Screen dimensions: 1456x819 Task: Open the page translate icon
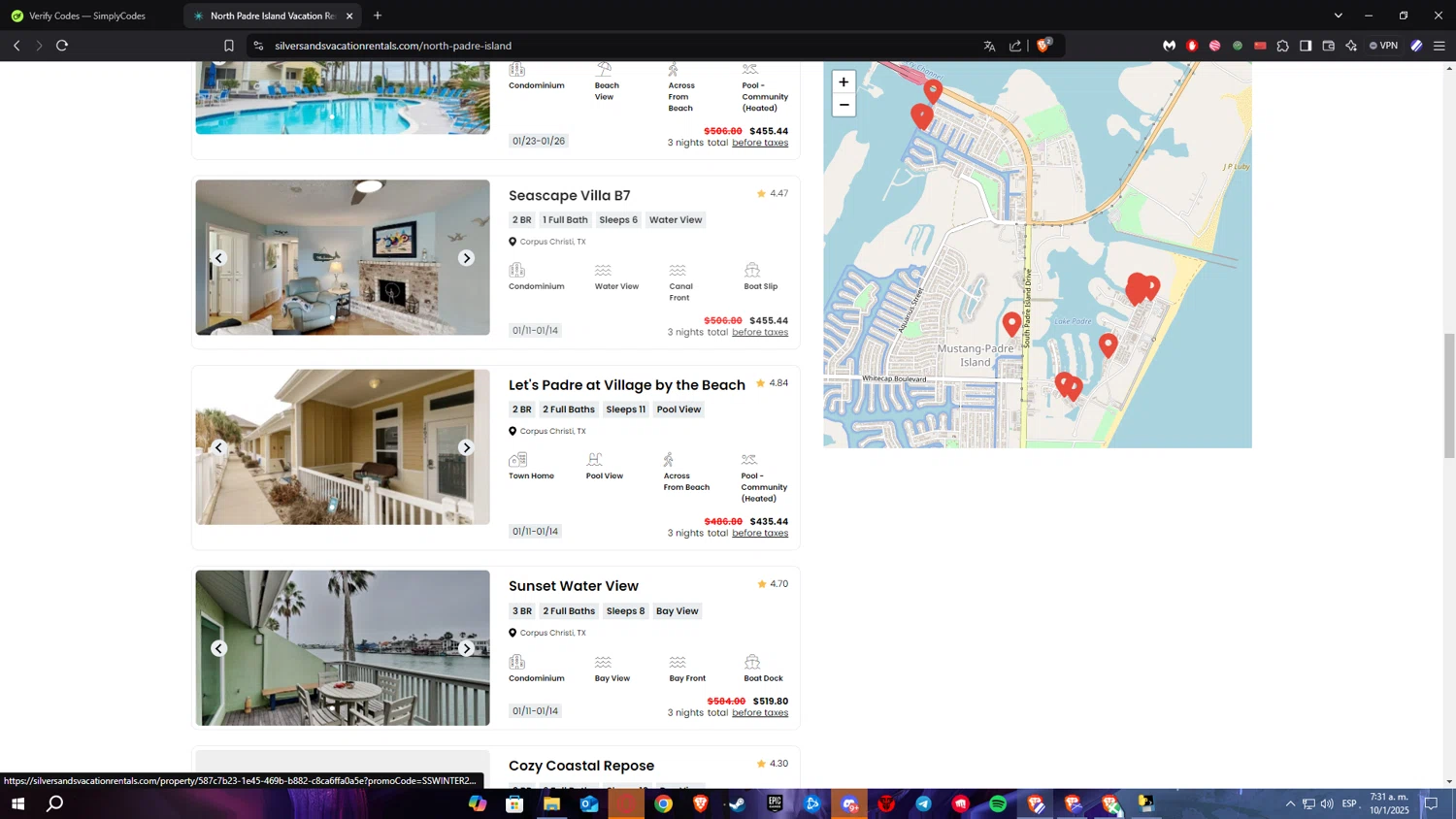tap(989, 46)
